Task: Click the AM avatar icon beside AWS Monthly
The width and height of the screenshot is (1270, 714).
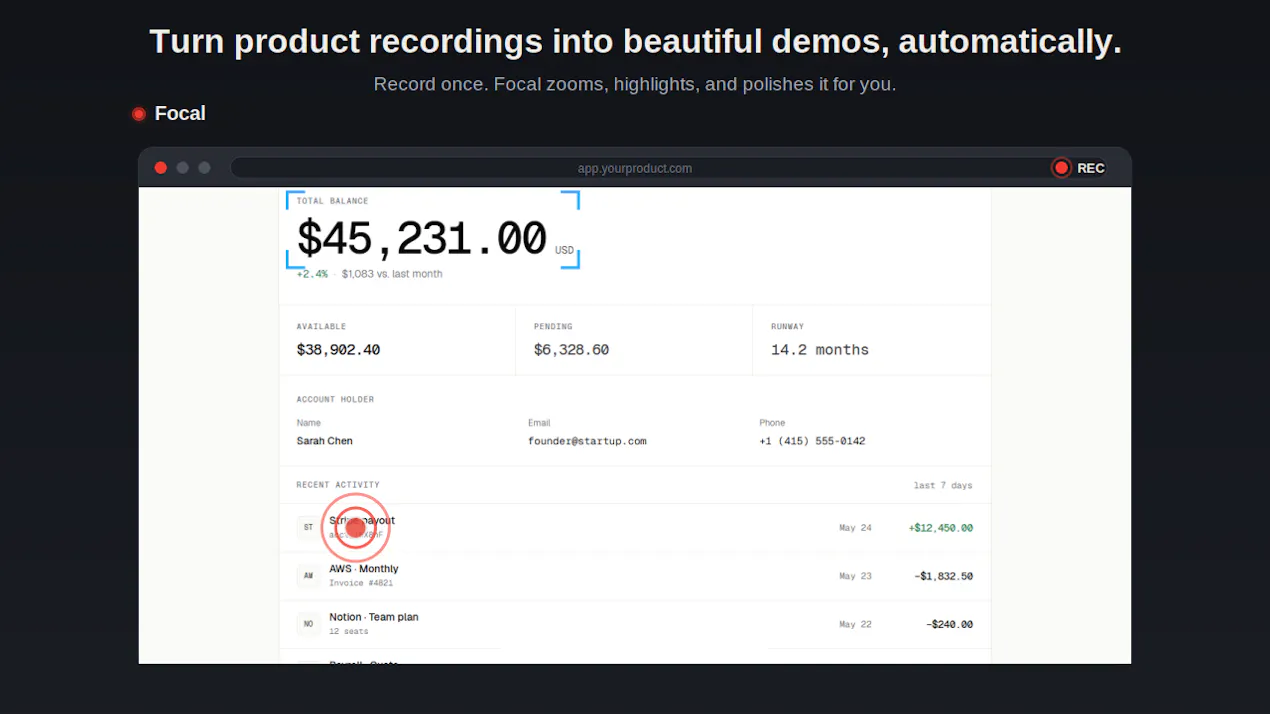Action: [x=308, y=575]
